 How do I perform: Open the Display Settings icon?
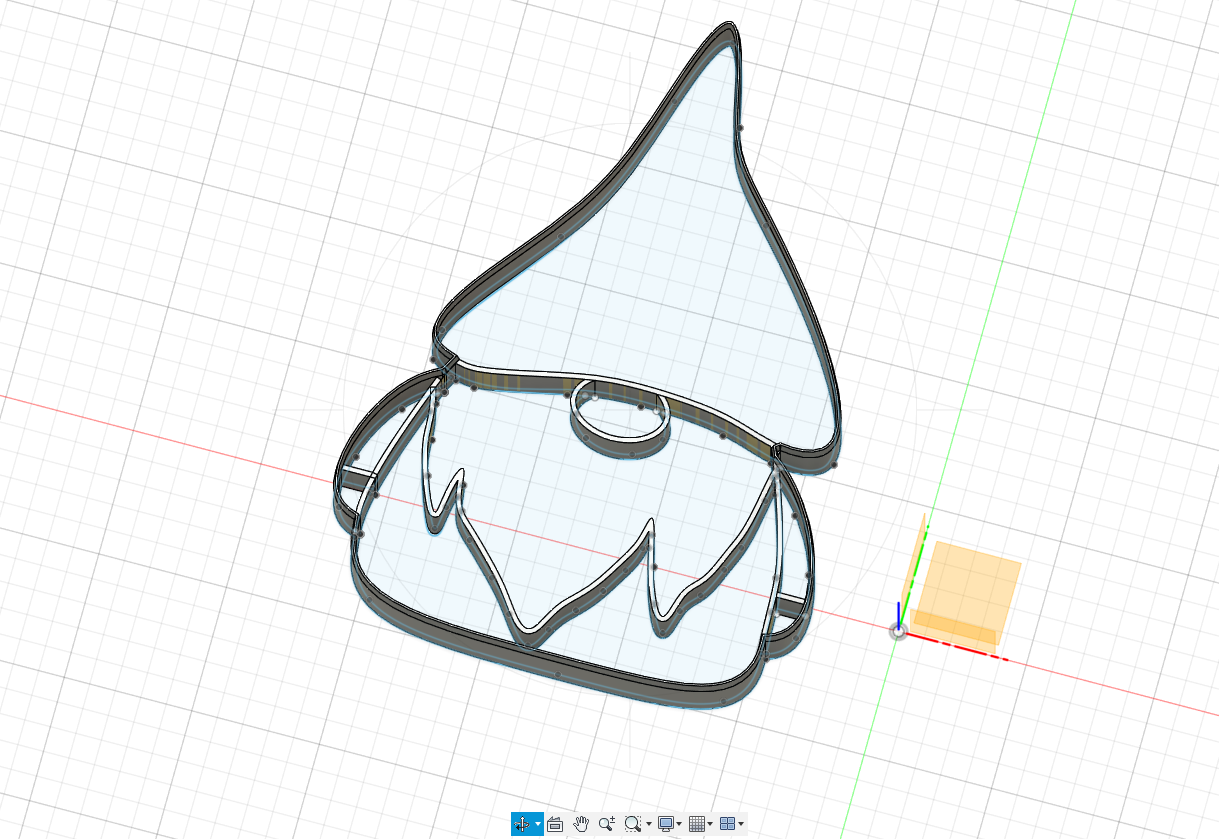click(666, 824)
